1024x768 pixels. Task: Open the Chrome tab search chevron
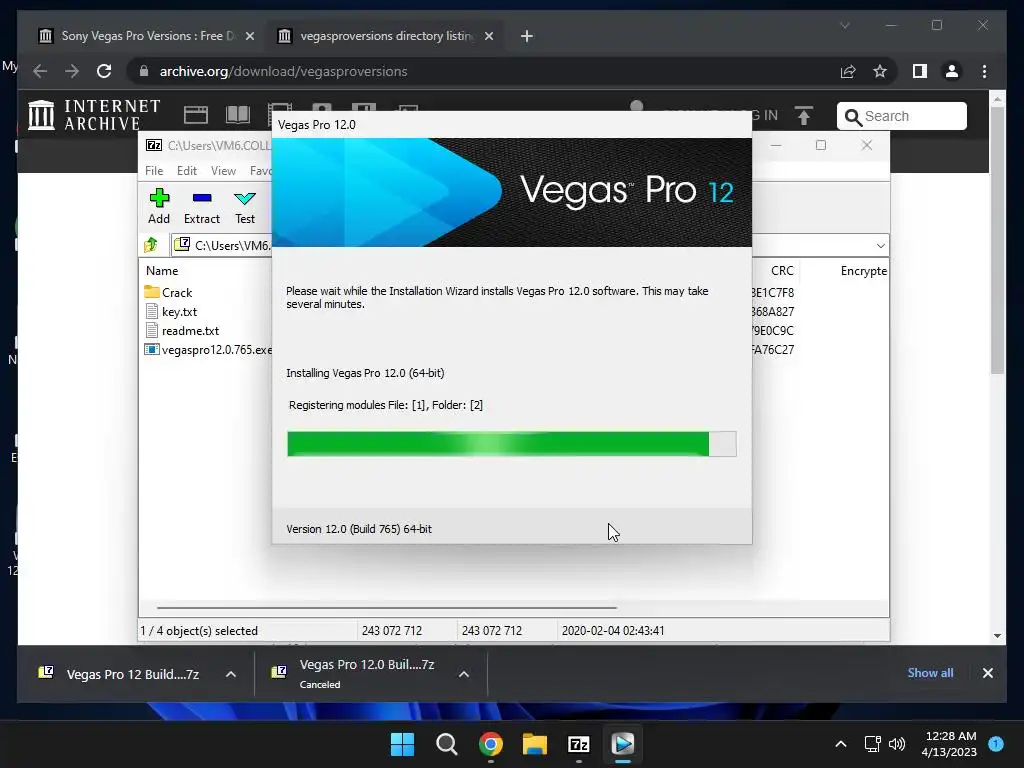(844, 25)
